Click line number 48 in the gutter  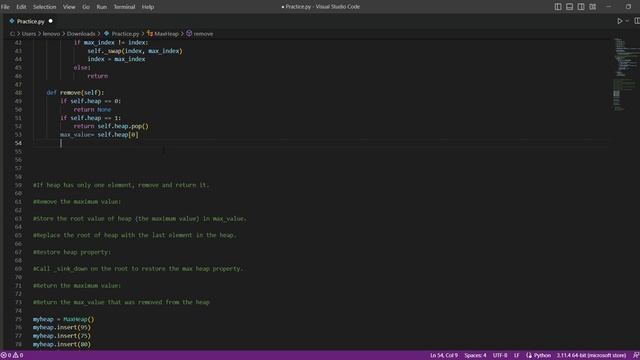click(18, 93)
